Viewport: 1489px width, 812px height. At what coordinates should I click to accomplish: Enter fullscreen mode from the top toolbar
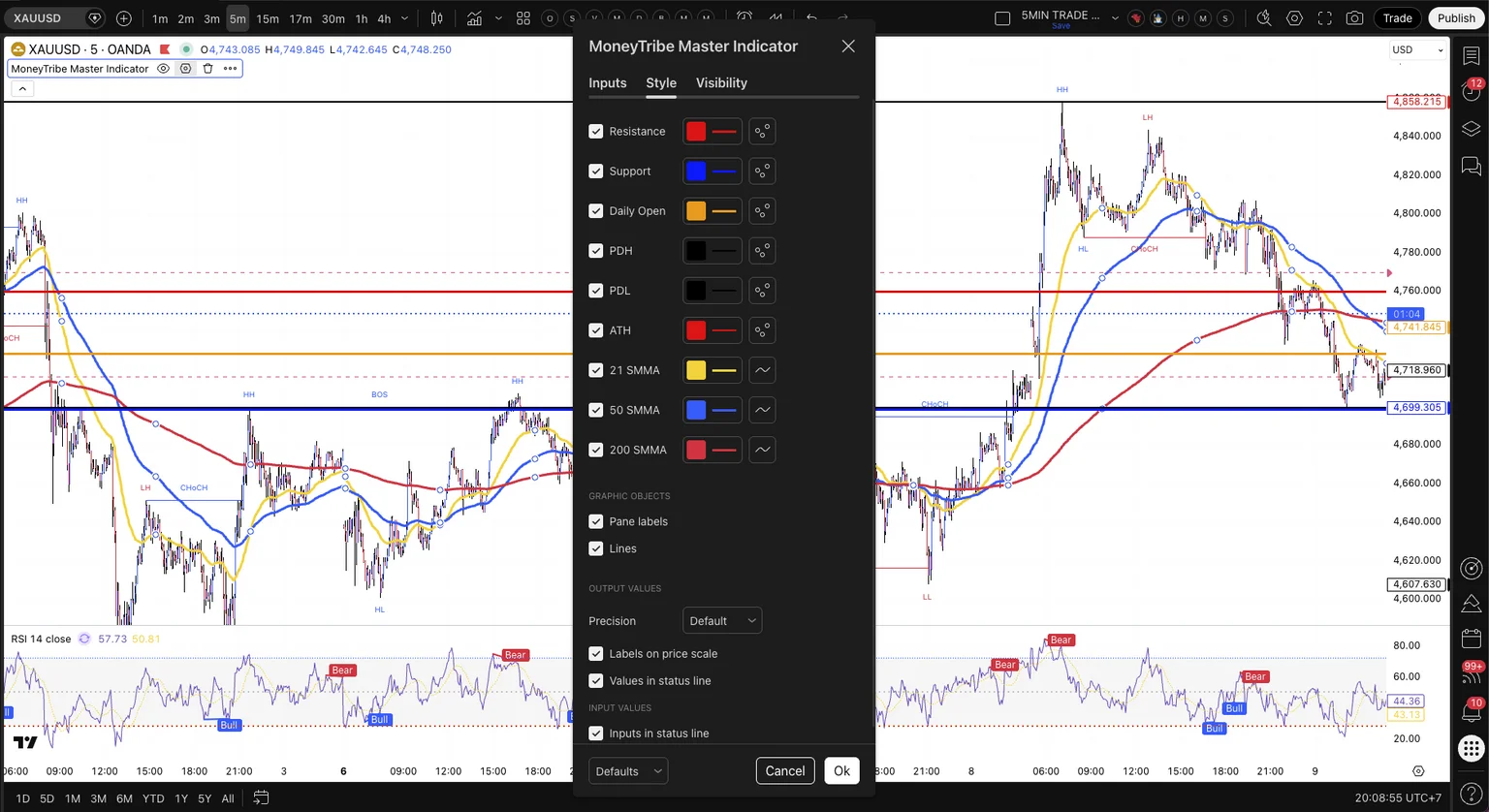tap(1324, 18)
